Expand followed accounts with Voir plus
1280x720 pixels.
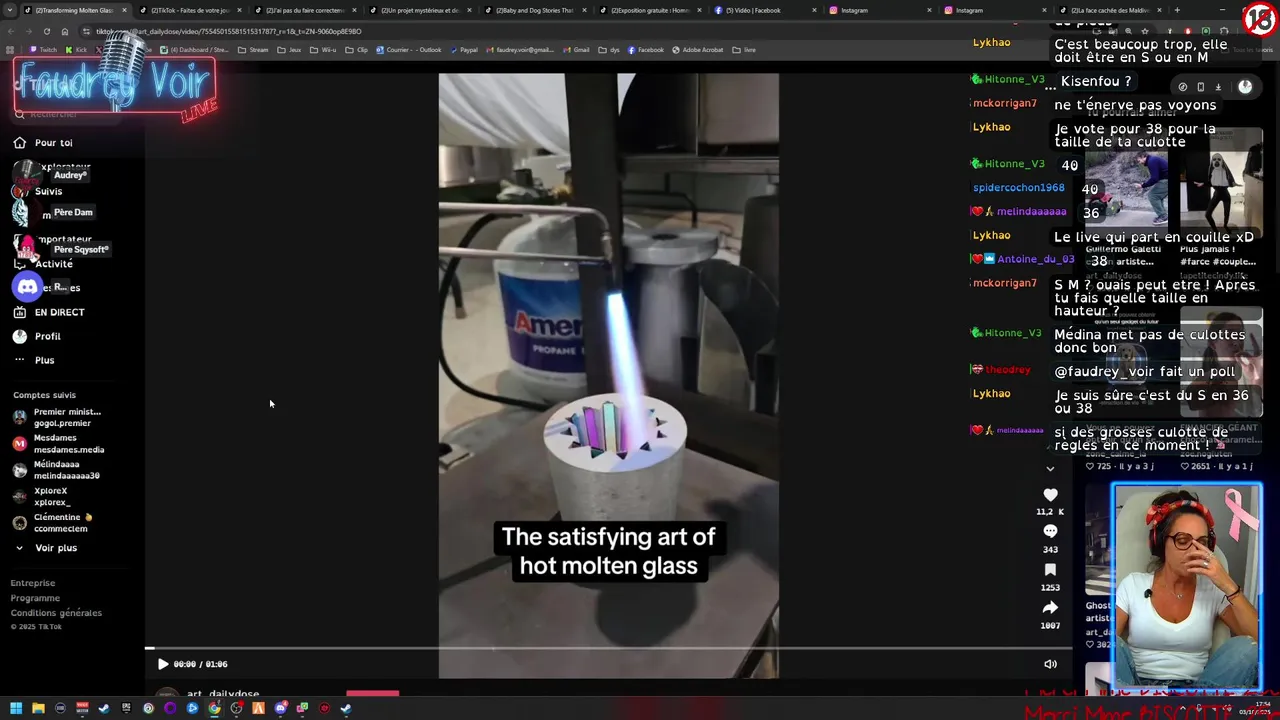56,548
